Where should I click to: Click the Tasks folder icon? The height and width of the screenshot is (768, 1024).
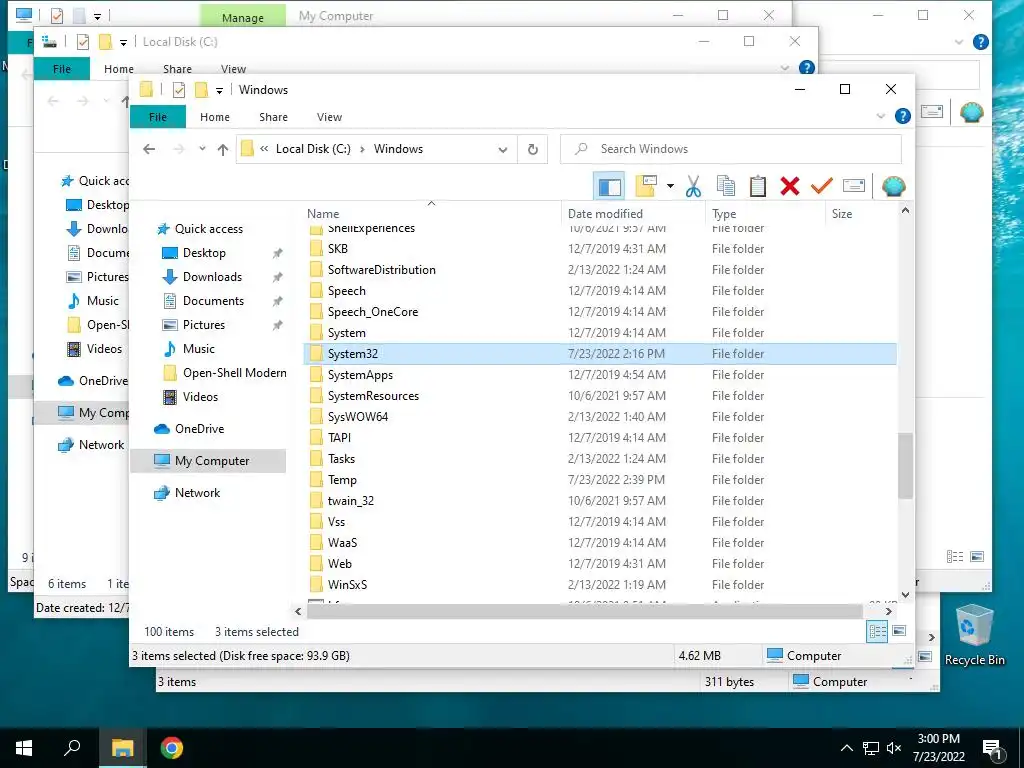coord(316,458)
